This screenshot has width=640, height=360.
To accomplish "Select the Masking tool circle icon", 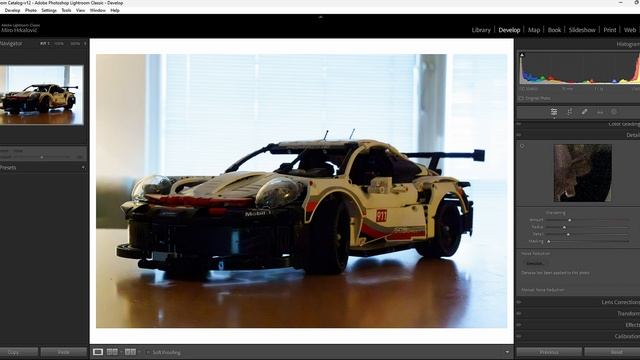I will point(614,112).
